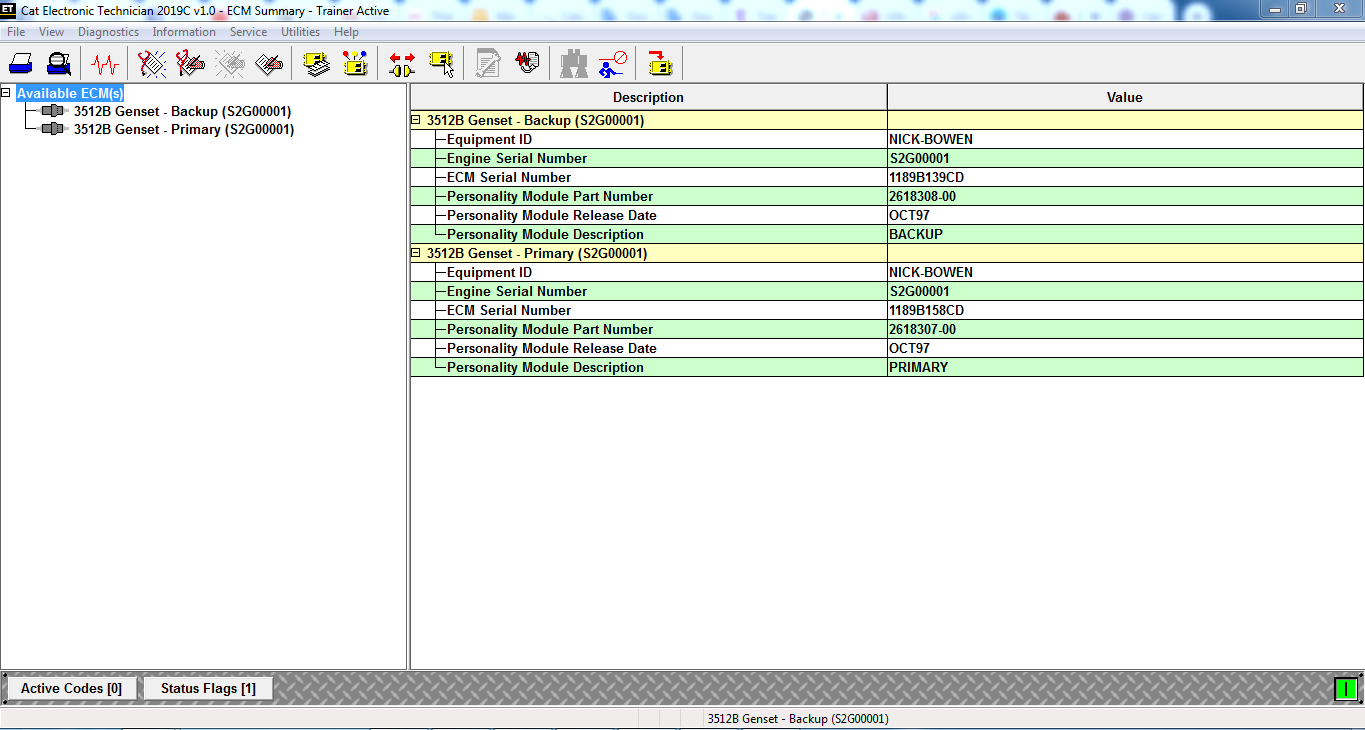Click the ECM Summary toolbar icon
The width and height of the screenshot is (1365, 730).
pos(317,64)
